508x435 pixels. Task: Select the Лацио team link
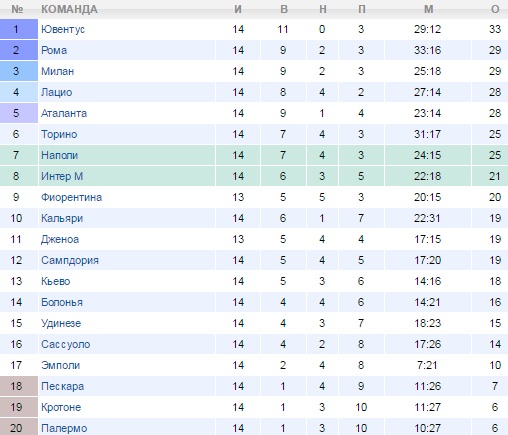56,92
